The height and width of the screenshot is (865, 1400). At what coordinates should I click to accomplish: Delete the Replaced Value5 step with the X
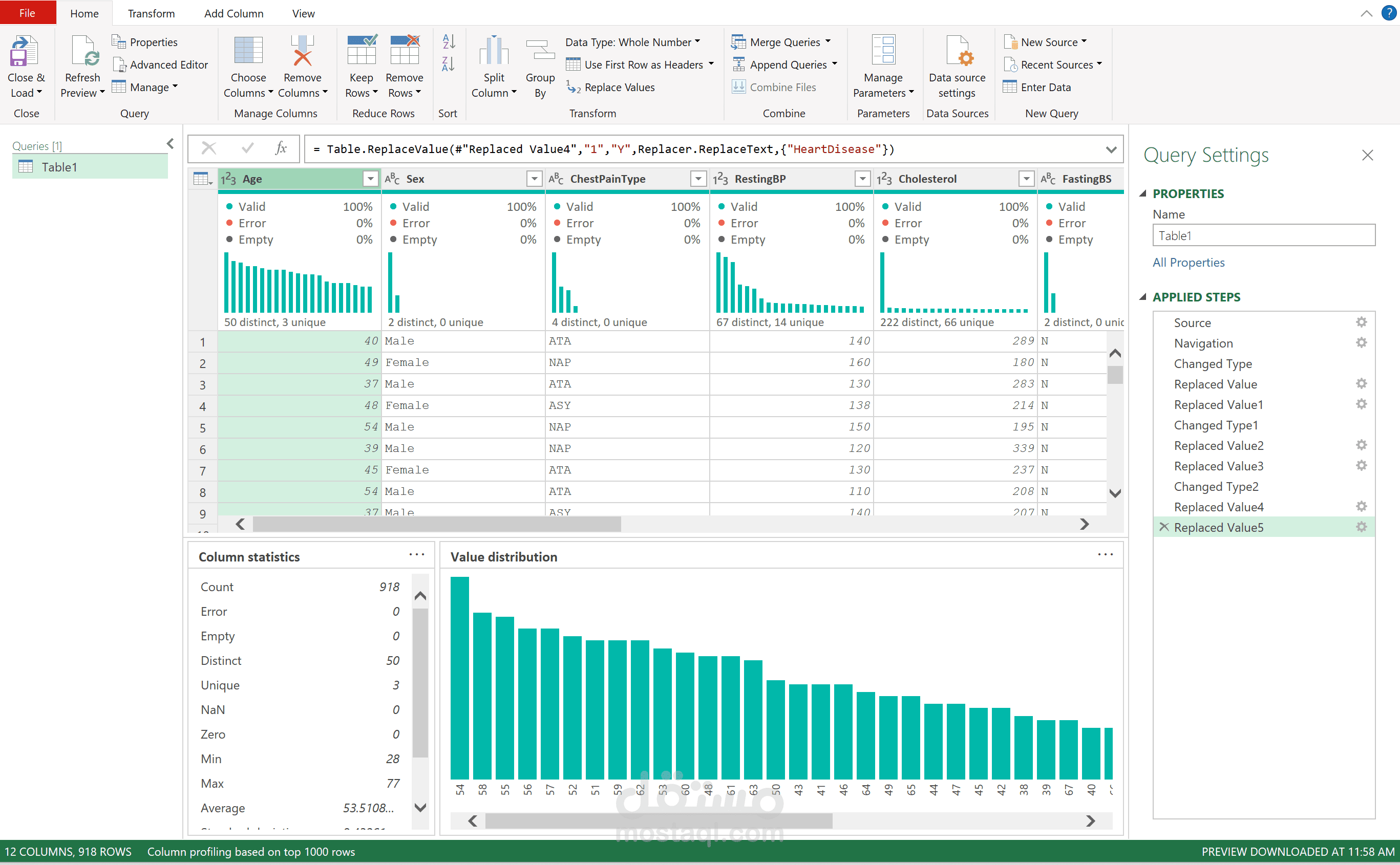click(x=1163, y=527)
